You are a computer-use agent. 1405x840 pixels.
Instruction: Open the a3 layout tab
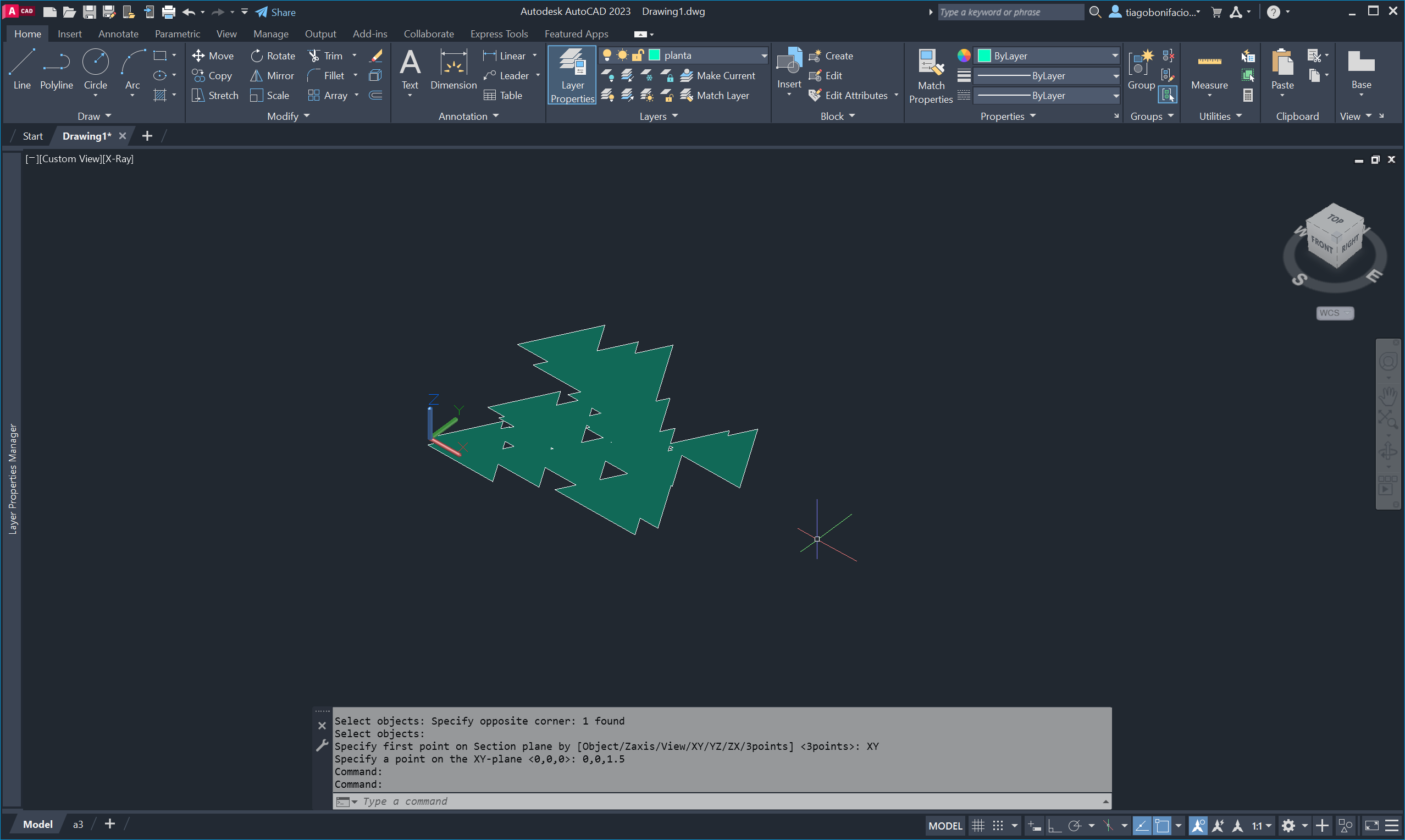pyautogui.click(x=78, y=824)
